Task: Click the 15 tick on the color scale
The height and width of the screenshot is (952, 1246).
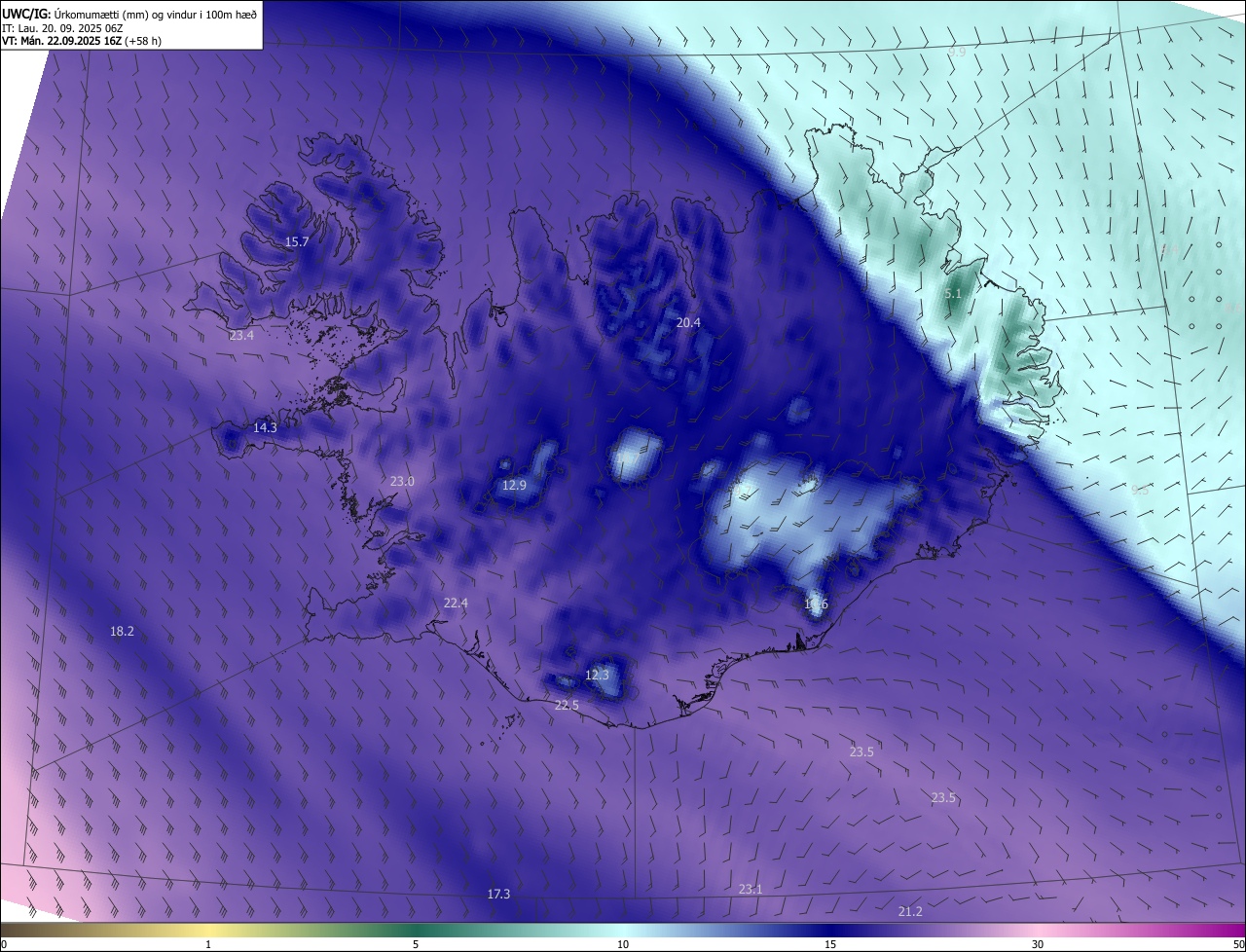Action: [830, 944]
